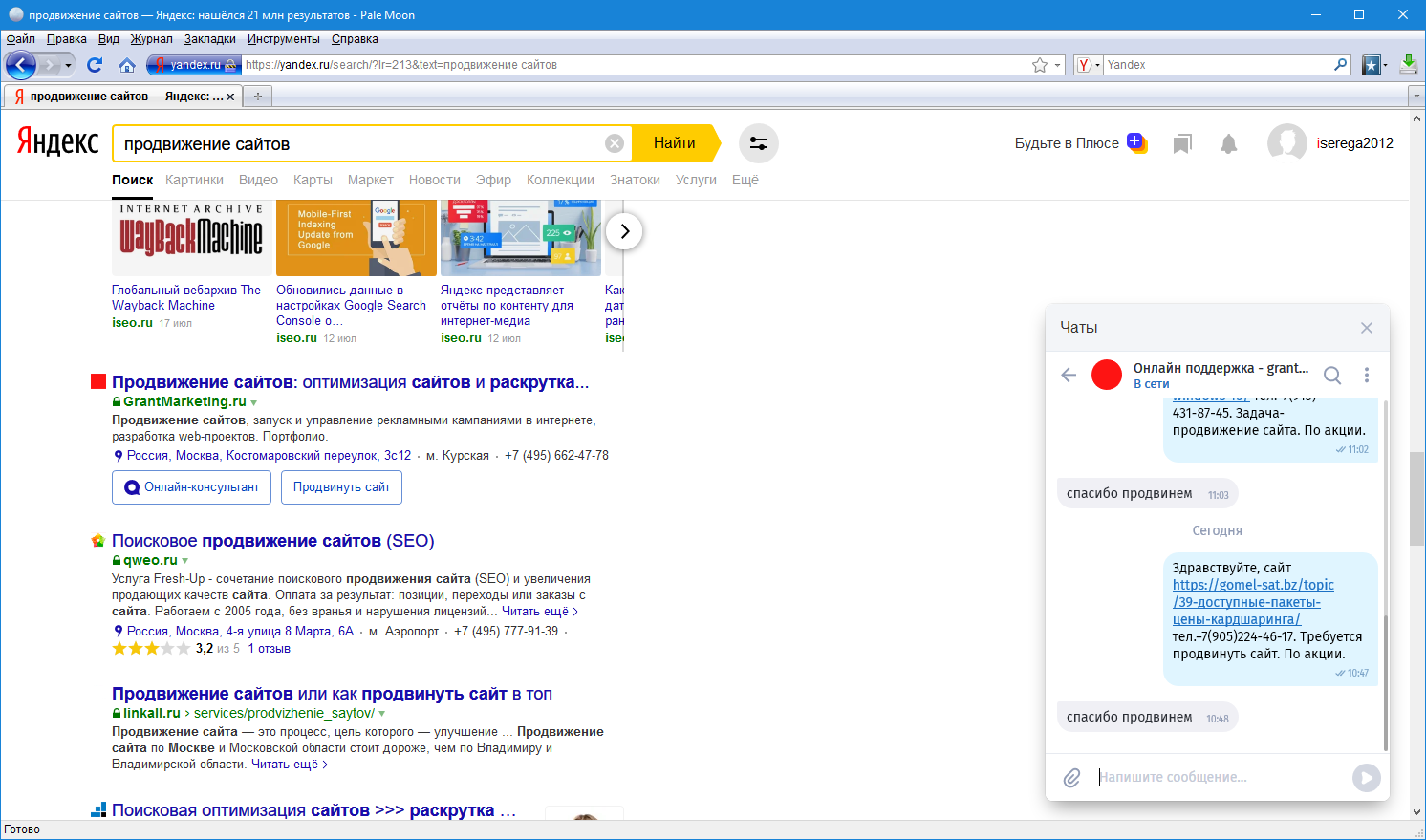Expand the URL bar history dropdown
1426x840 pixels.
[1058, 65]
